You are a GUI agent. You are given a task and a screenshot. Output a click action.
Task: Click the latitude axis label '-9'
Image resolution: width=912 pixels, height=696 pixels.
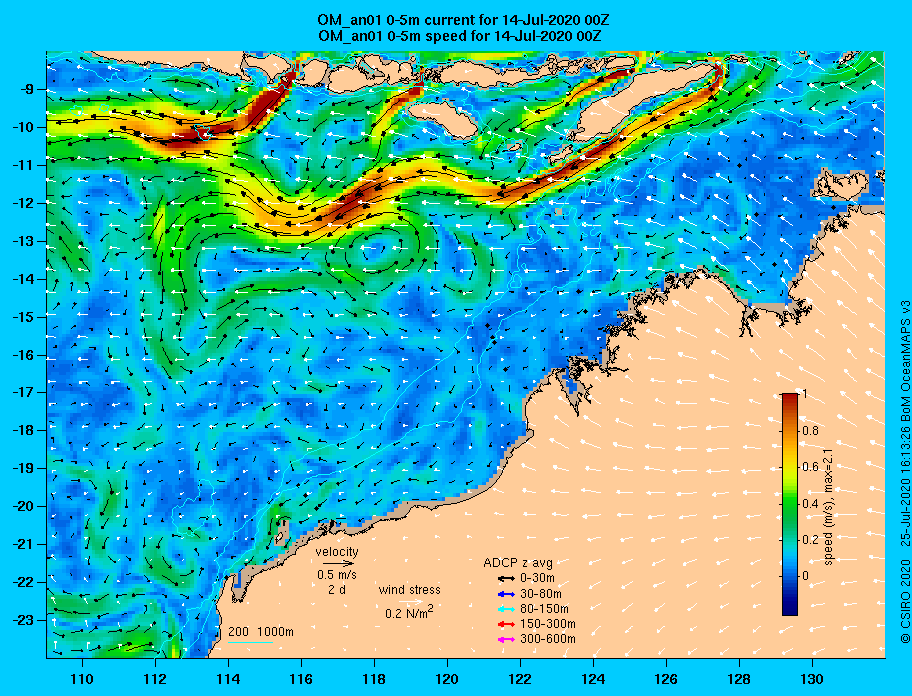(28, 90)
